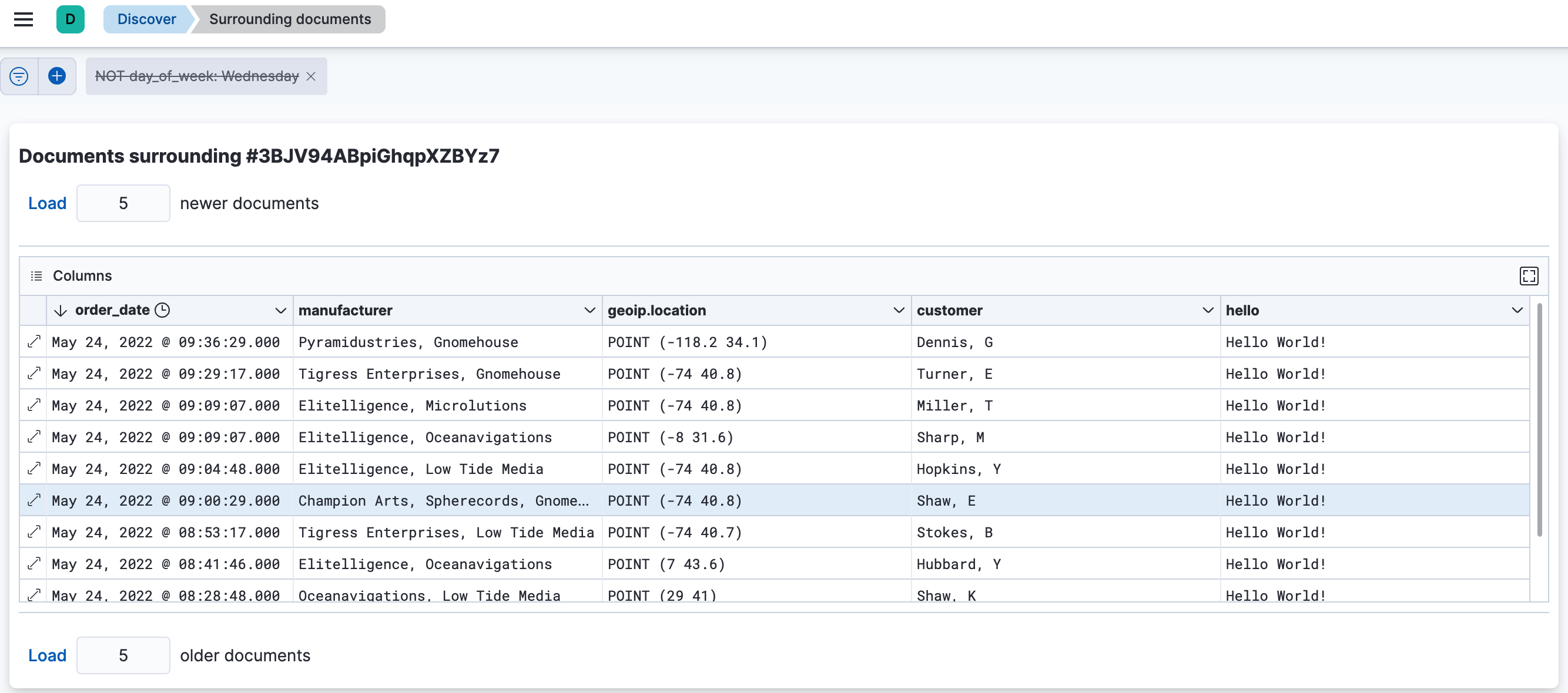Expand the highlighted Champion Arts document
This screenshot has width=1568, height=693.
click(x=33, y=500)
